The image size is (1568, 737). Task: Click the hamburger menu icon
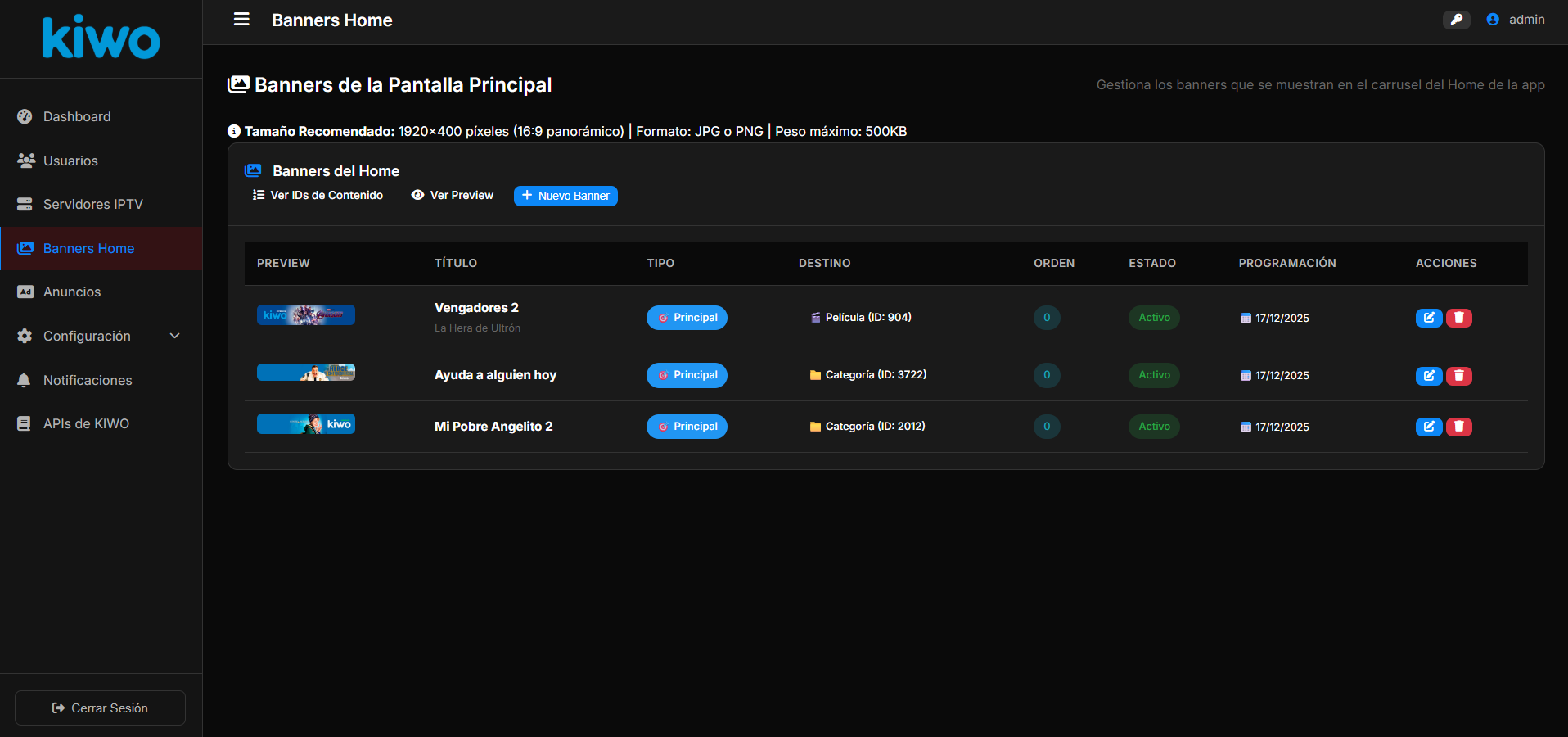[241, 19]
